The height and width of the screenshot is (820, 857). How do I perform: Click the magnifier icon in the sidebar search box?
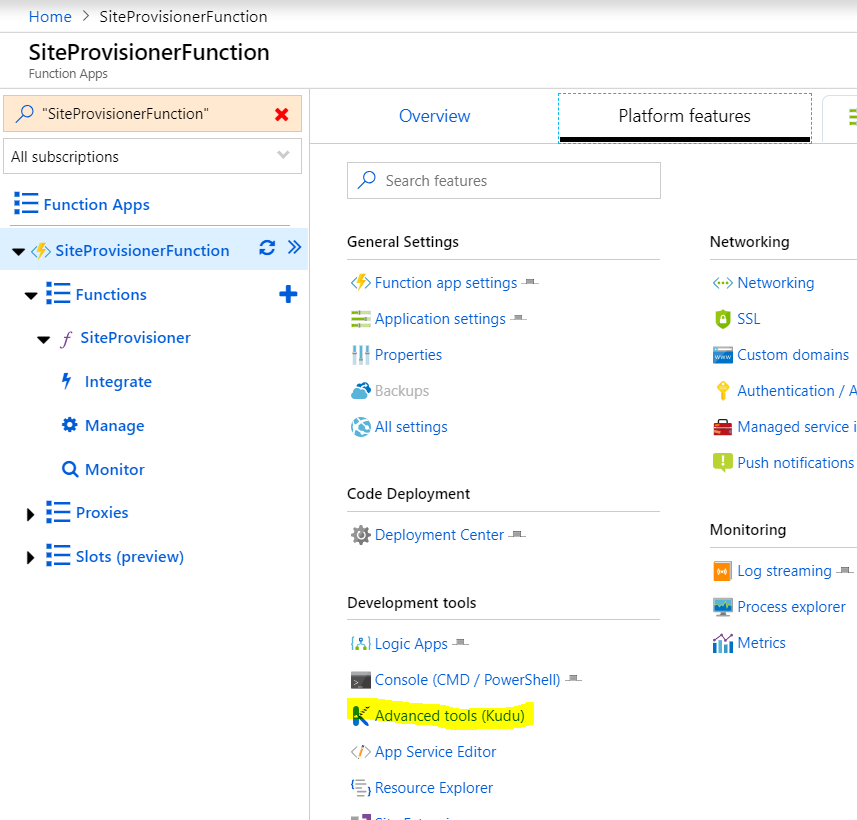[25, 114]
